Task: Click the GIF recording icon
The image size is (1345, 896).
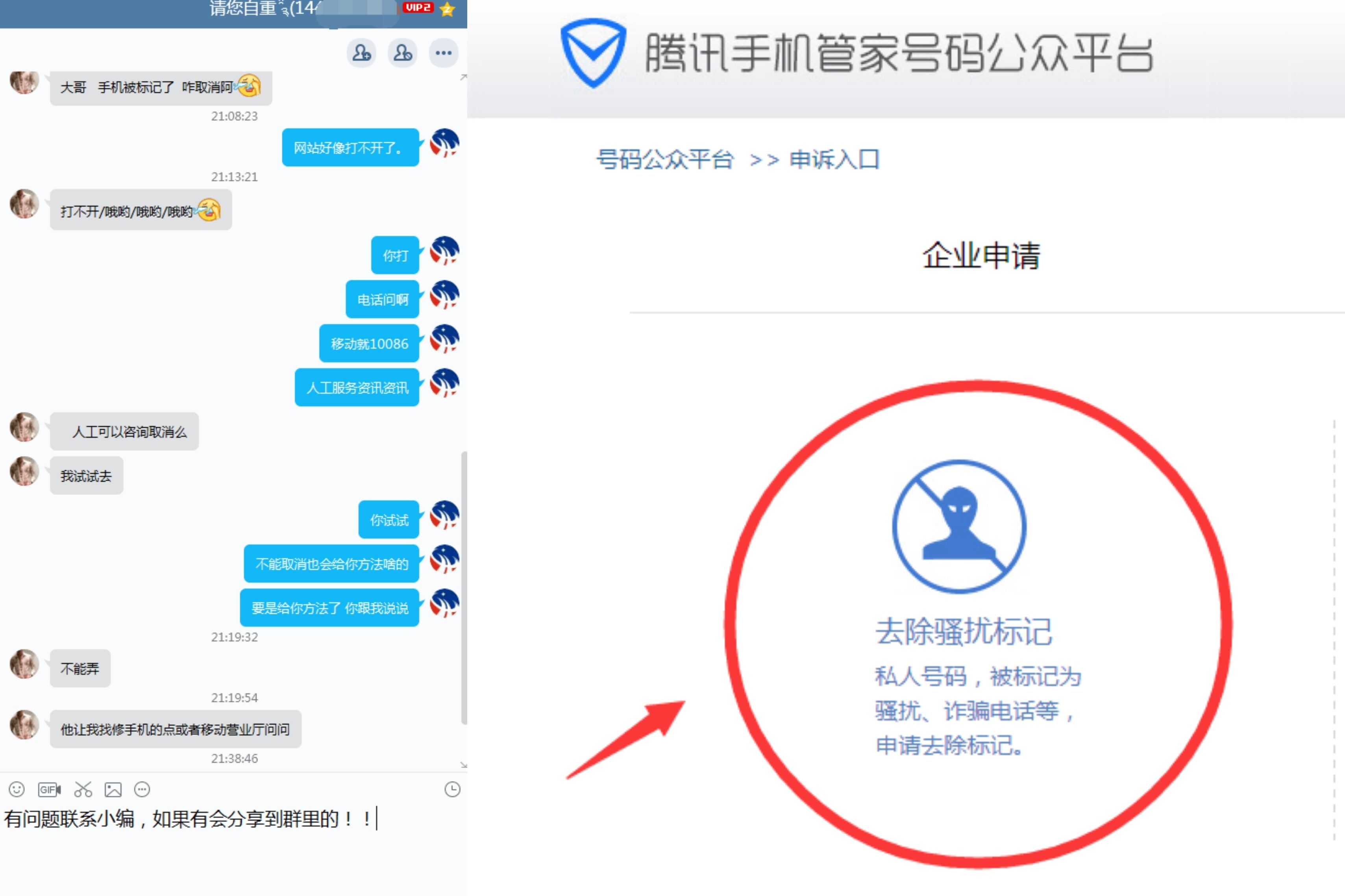Action: [49, 789]
